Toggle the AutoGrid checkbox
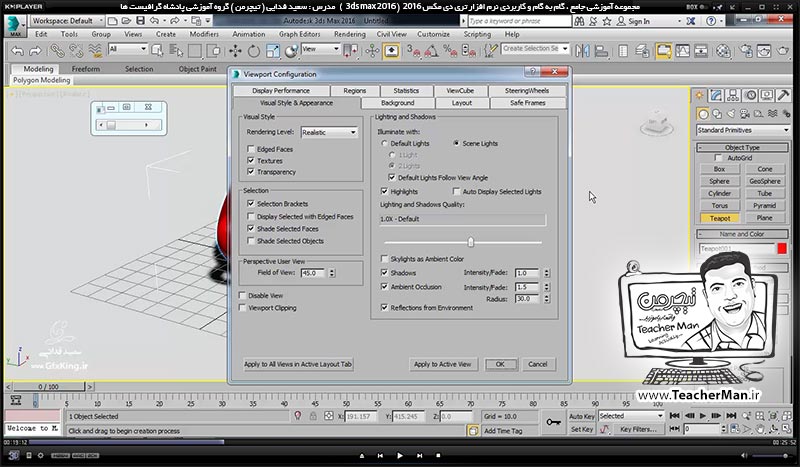This screenshot has width=800, height=467. tap(718, 158)
